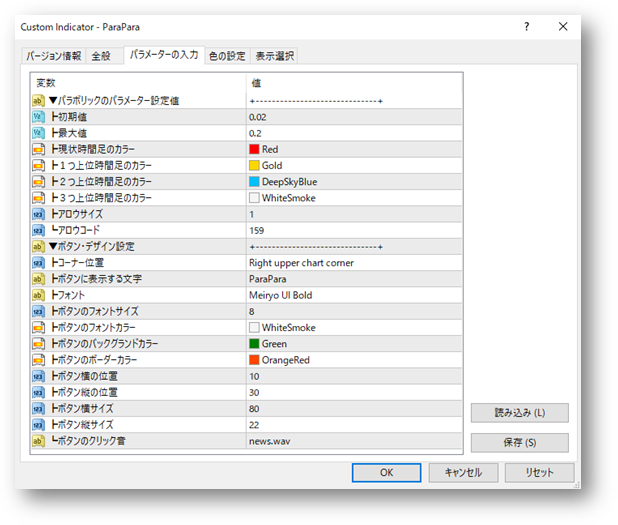The image size is (618, 525).
Task: Switch to the 表示選択 tab
Action: tap(275, 56)
